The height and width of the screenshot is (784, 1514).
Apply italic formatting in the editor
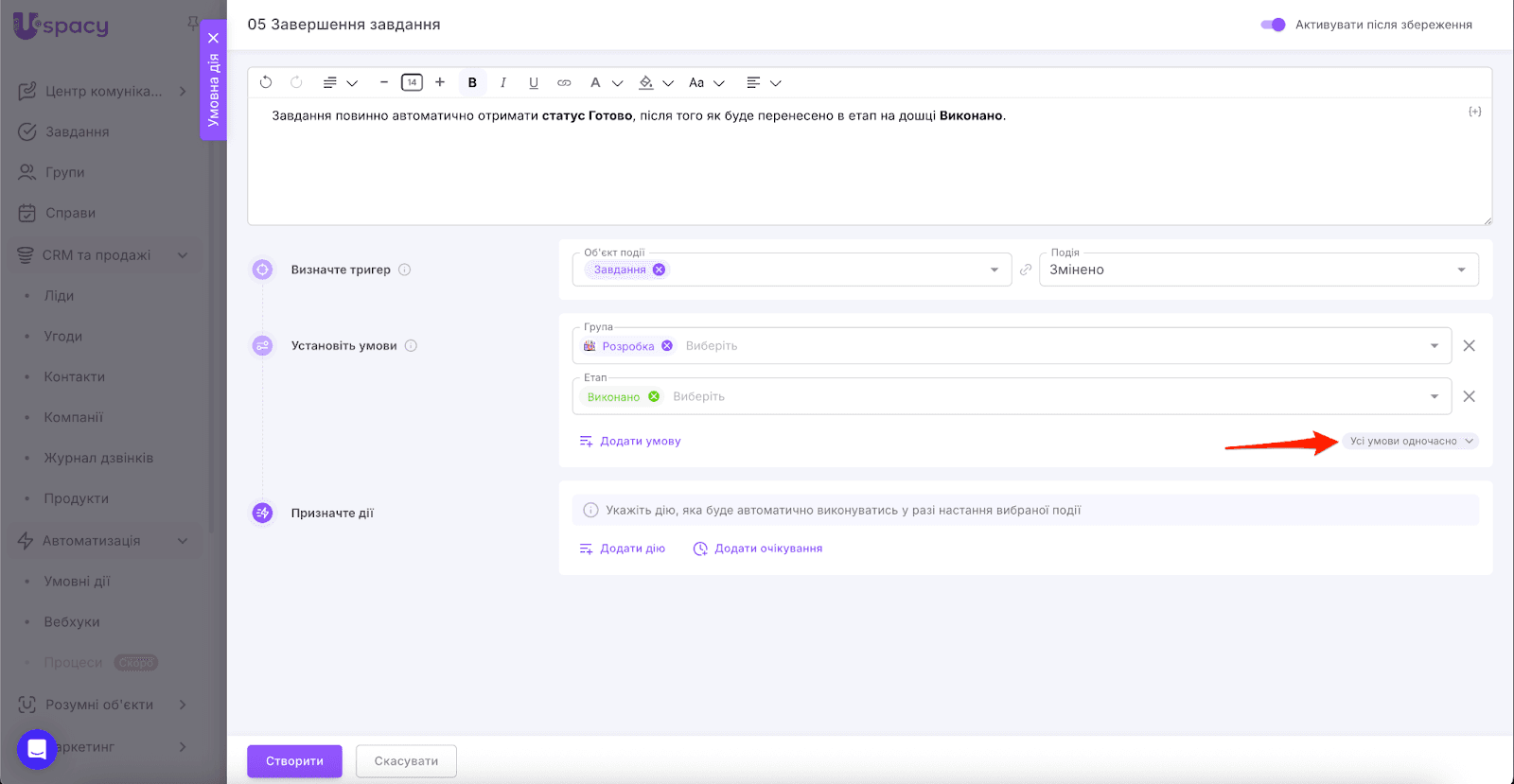point(503,83)
